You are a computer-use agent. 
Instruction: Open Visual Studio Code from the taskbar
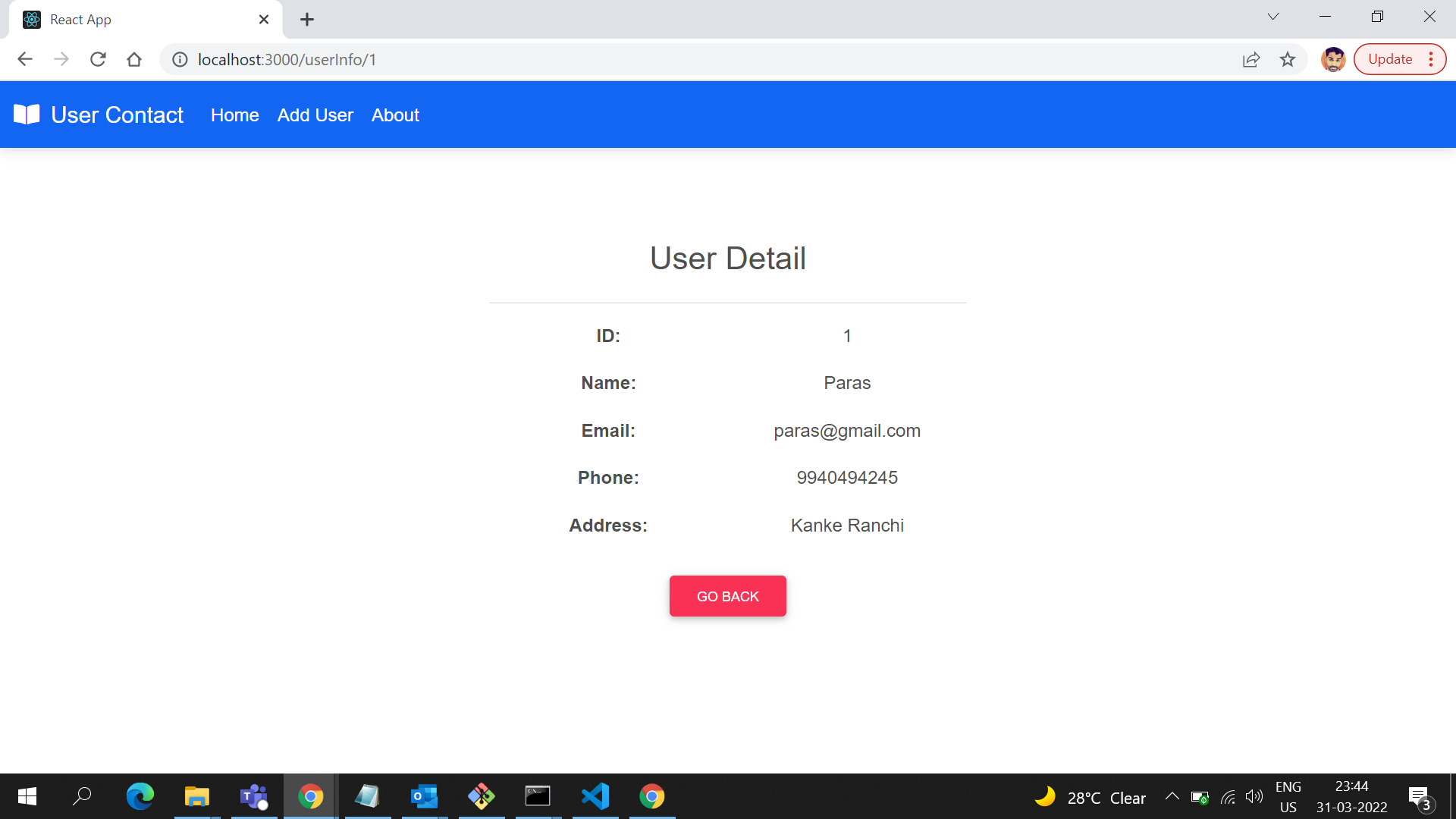tap(595, 796)
